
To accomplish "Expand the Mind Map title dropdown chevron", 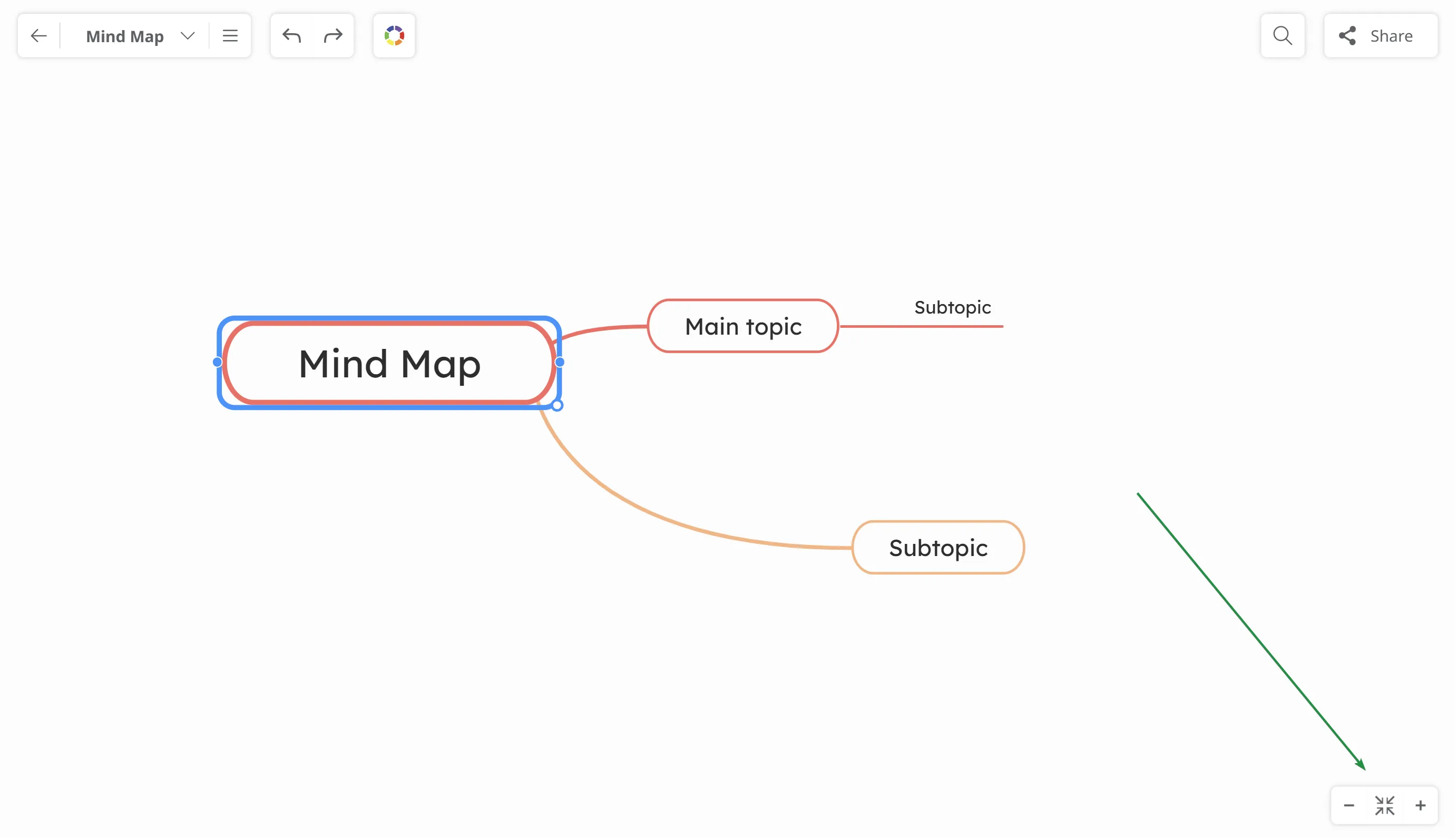I will coord(188,36).
